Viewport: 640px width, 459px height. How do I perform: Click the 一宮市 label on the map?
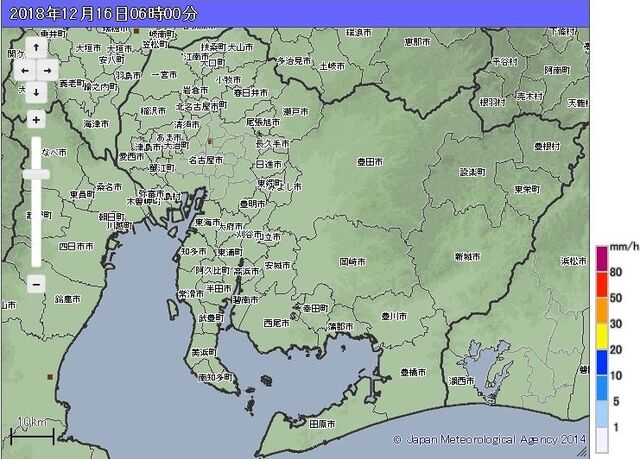pos(164,75)
